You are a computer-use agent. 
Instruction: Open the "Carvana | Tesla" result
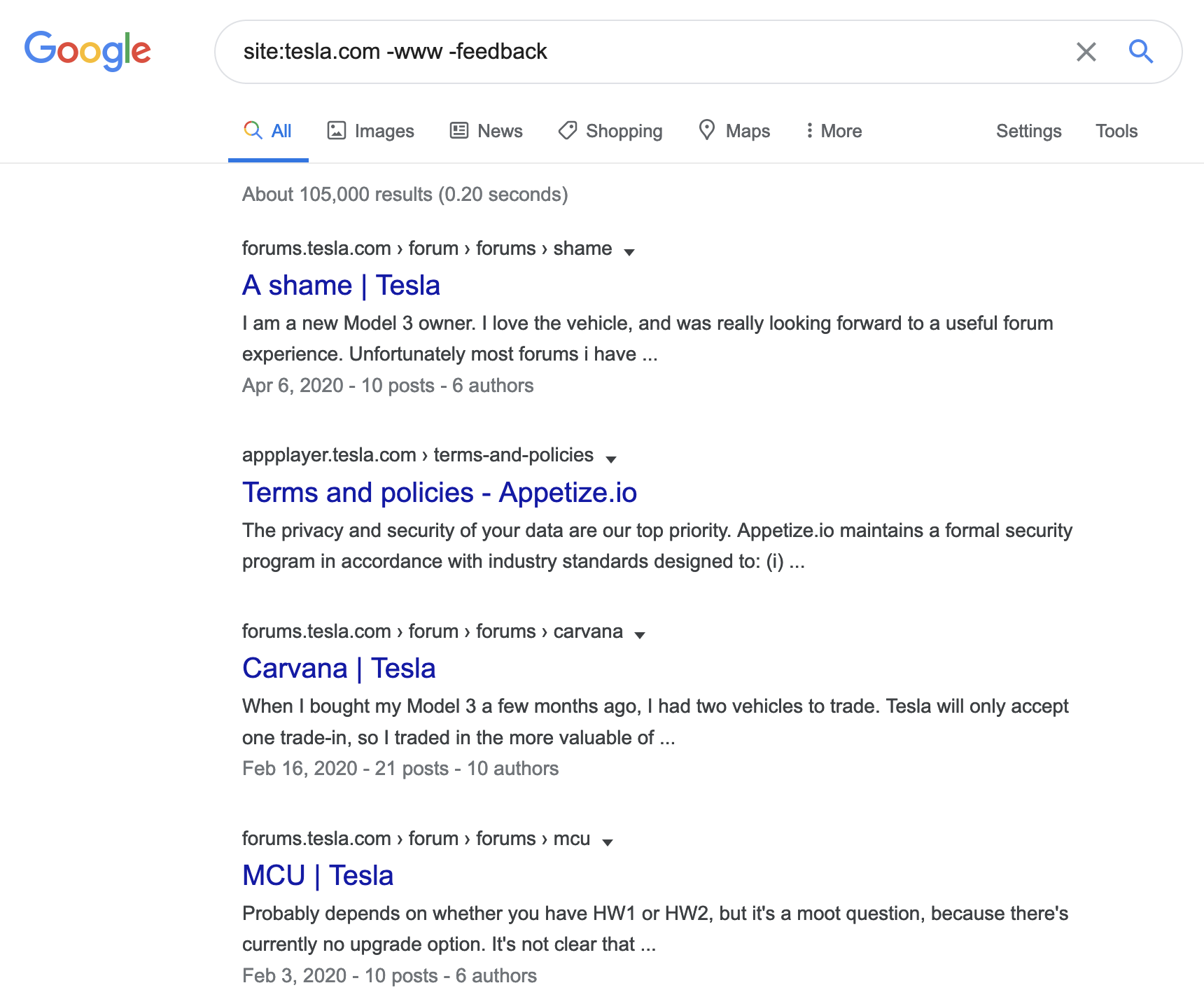[x=339, y=669]
